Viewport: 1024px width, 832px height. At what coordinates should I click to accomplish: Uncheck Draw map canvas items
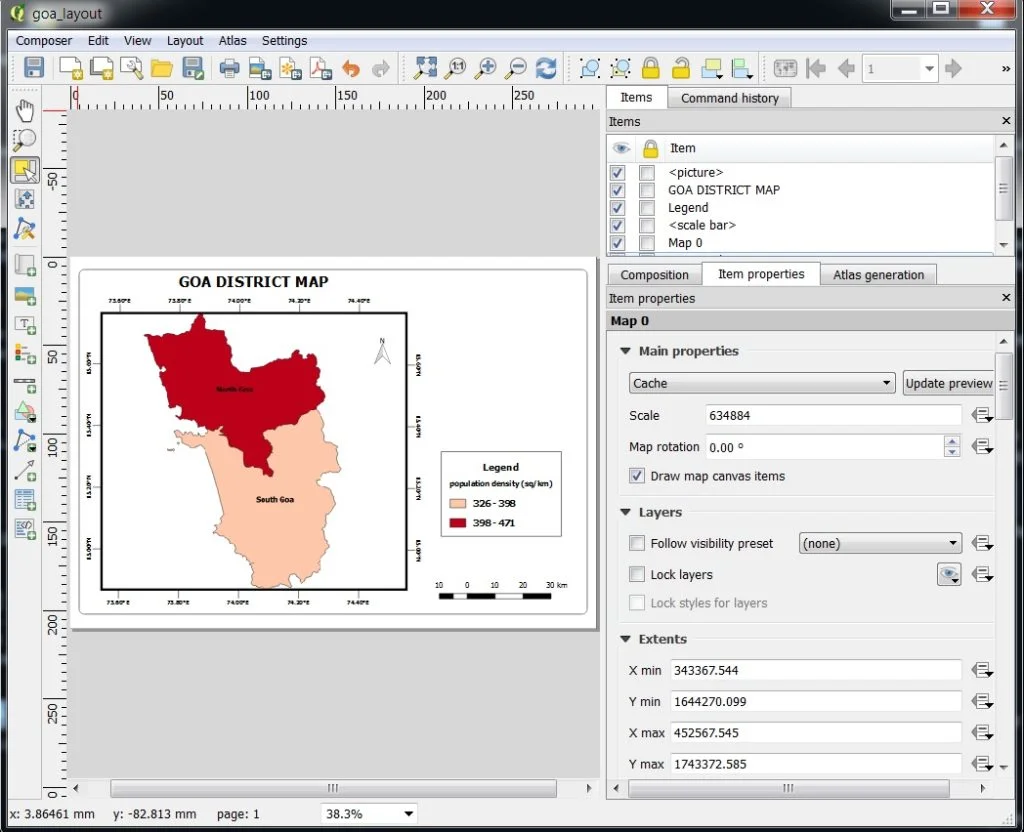pos(637,476)
